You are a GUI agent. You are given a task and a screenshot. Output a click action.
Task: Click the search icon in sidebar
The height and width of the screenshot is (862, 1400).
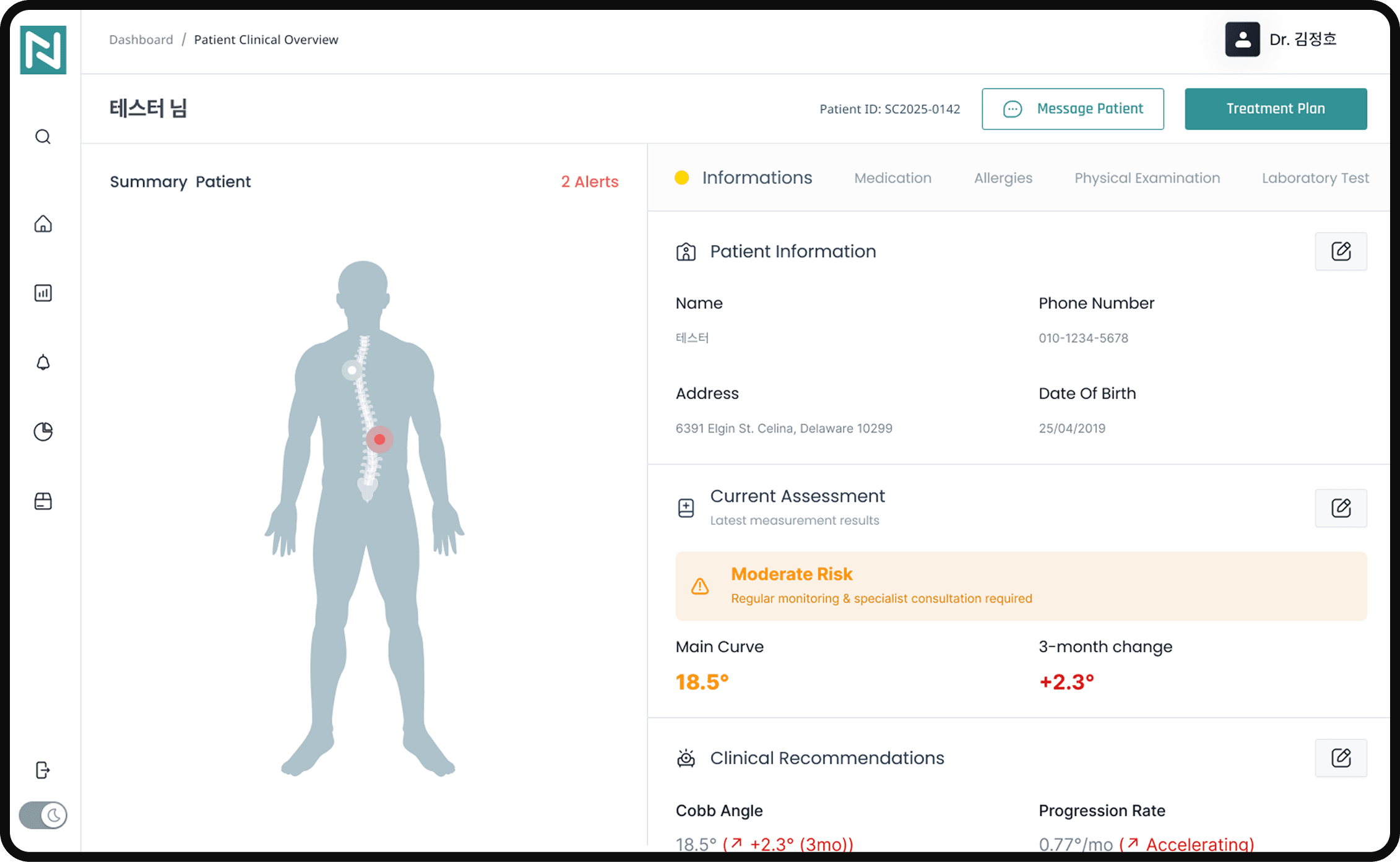pos(43,137)
